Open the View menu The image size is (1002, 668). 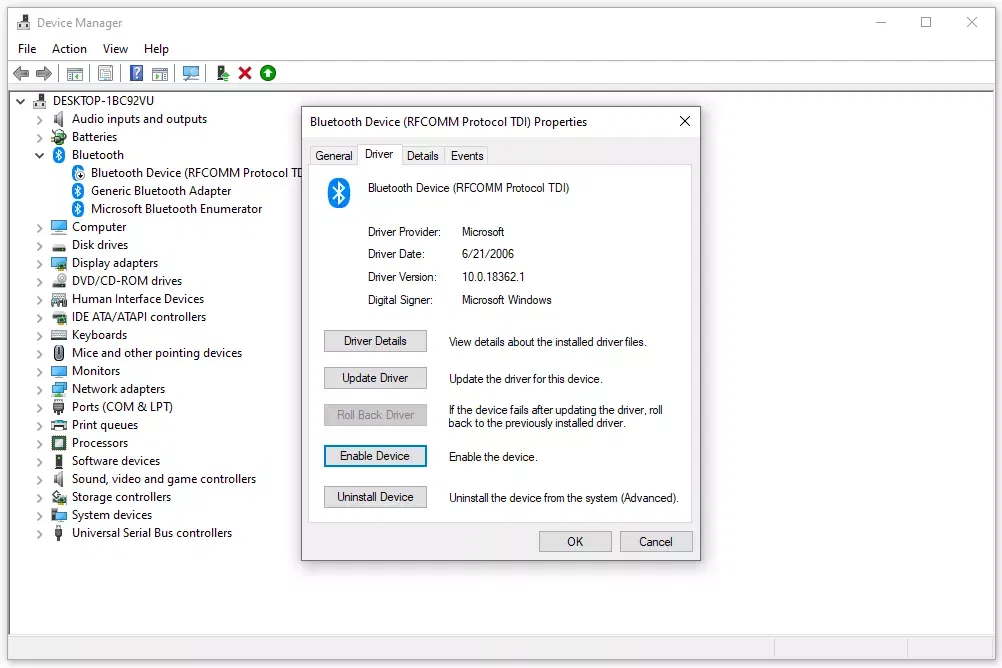pos(115,49)
